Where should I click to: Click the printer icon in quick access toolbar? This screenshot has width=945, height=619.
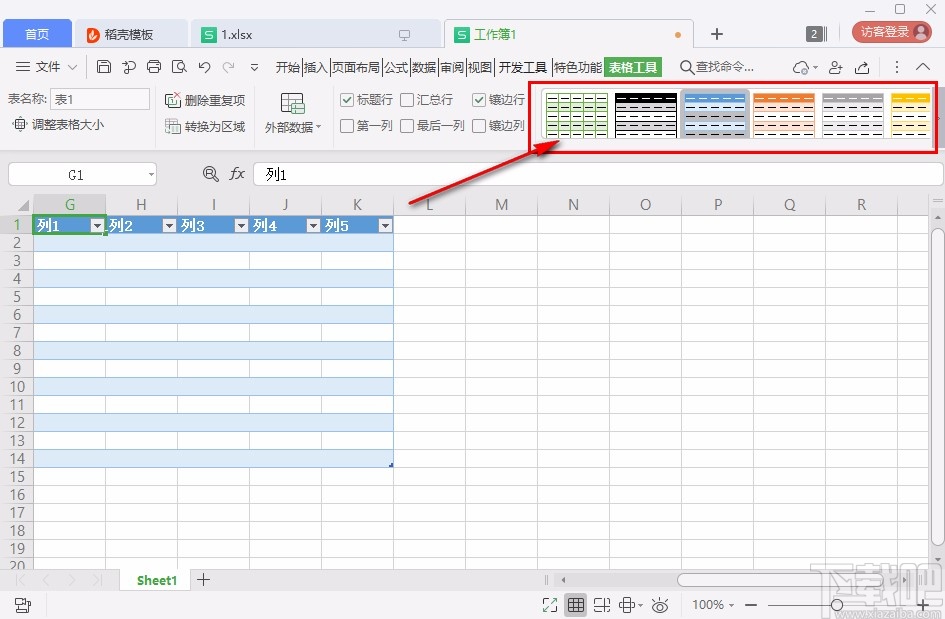tap(153, 66)
